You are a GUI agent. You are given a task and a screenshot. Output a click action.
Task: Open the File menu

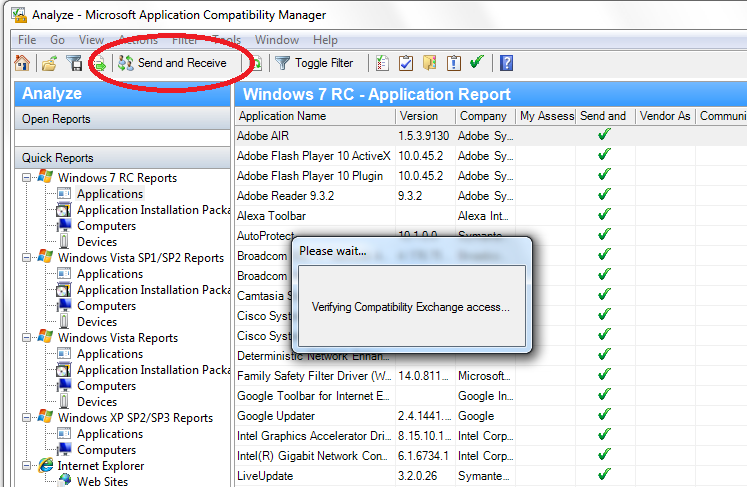tap(27, 40)
